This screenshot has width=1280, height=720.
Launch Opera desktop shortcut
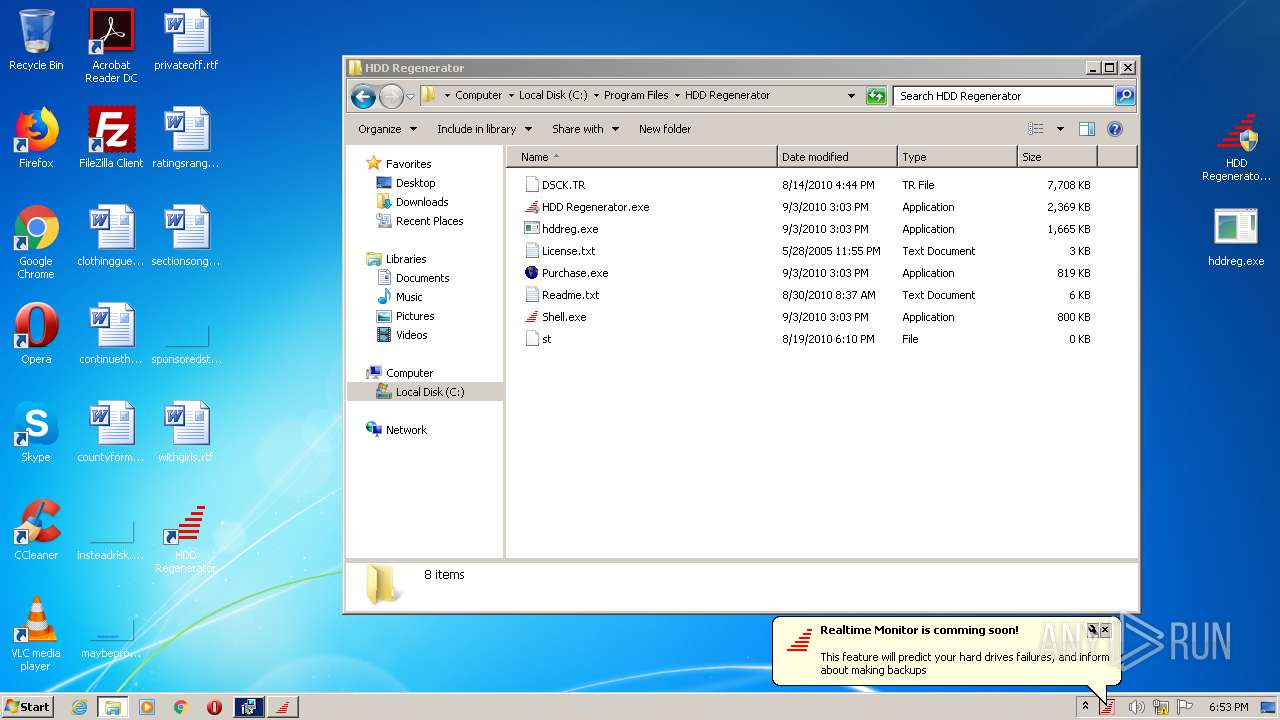36,334
